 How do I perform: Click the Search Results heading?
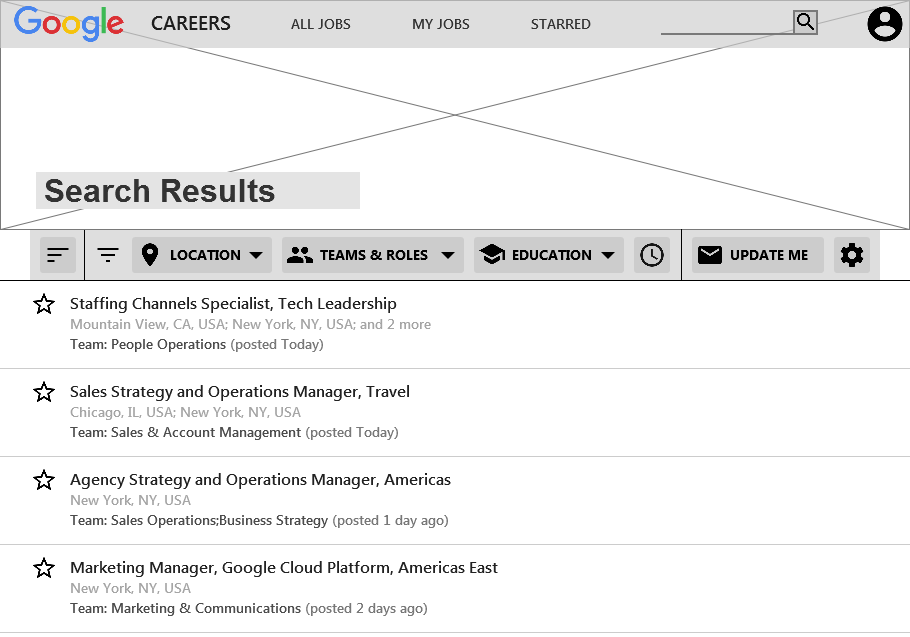(160, 191)
